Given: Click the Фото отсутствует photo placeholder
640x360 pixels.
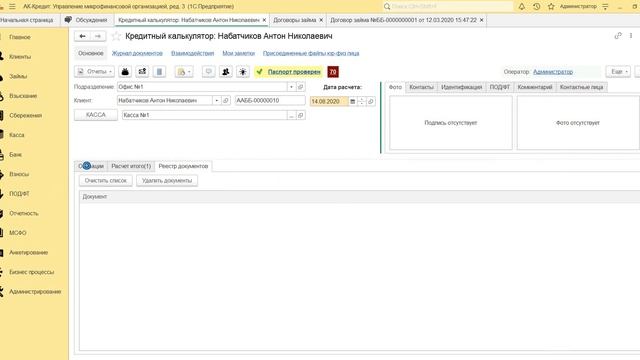Looking at the screenshot, I should pos(578,122).
